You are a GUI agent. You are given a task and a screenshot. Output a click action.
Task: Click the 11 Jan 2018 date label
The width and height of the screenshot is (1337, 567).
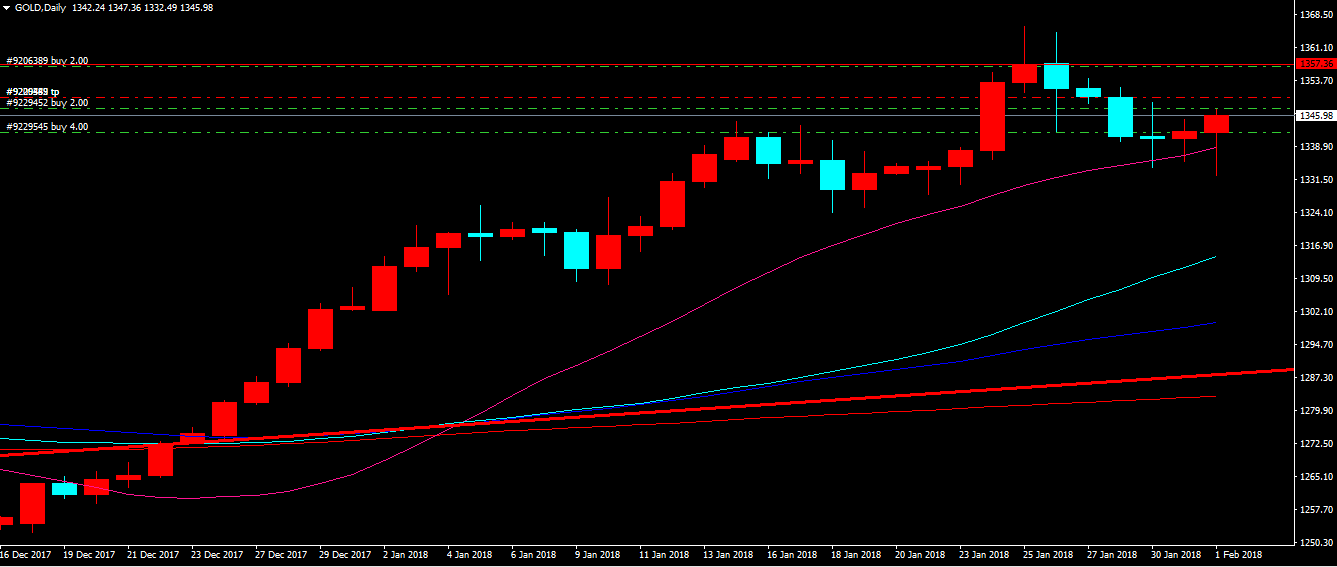point(665,555)
